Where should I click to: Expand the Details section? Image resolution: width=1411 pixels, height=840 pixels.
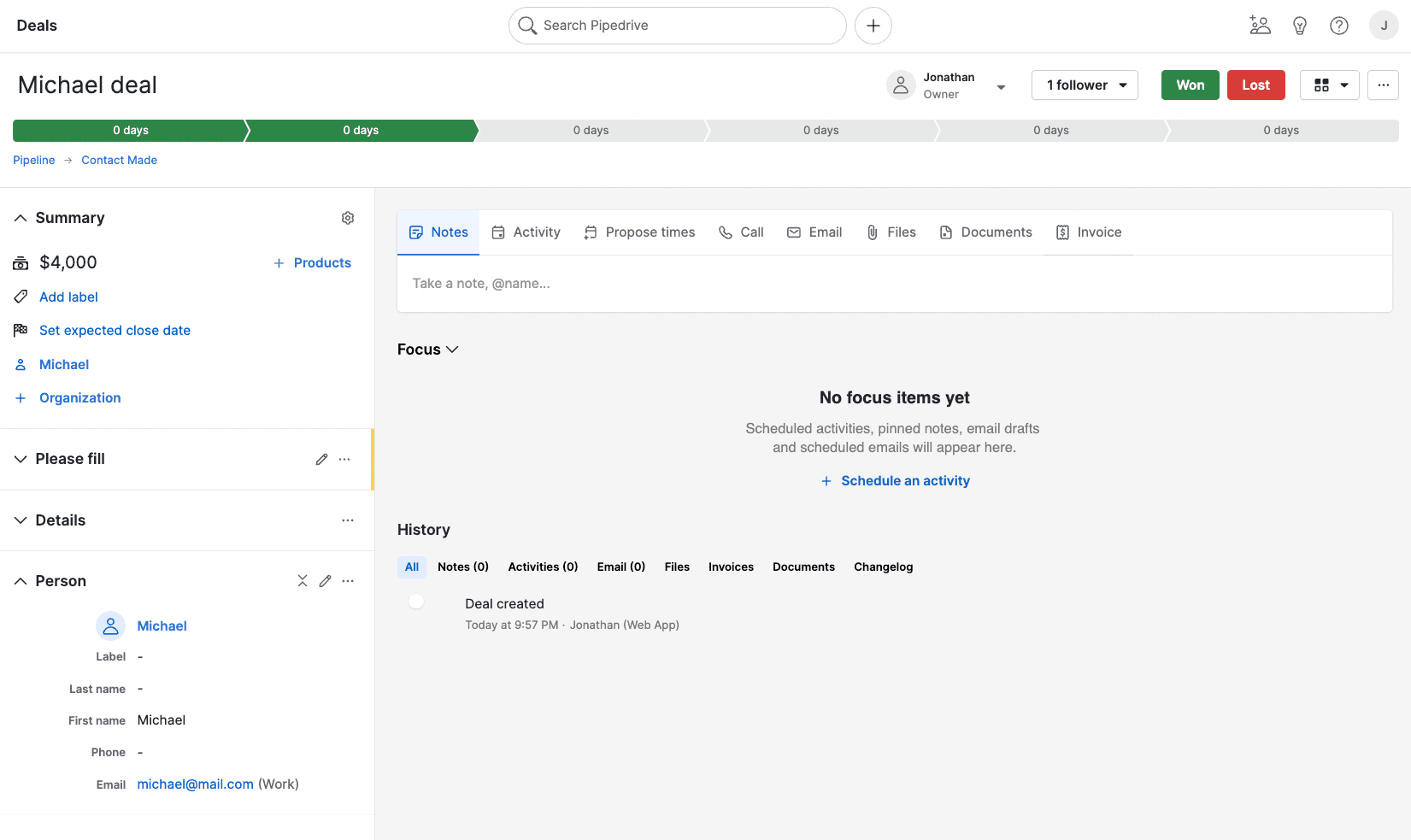click(21, 520)
